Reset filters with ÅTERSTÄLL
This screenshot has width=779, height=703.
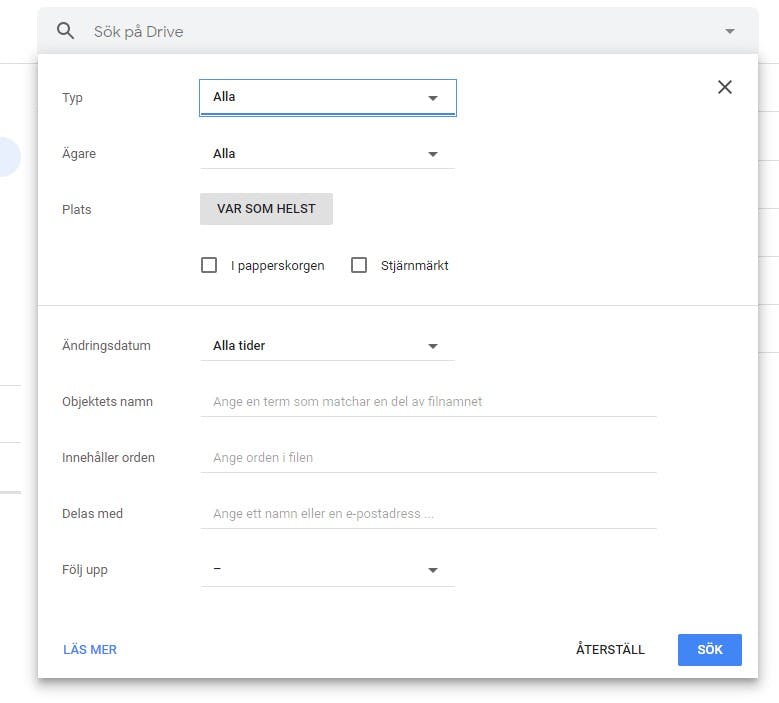[610, 649]
